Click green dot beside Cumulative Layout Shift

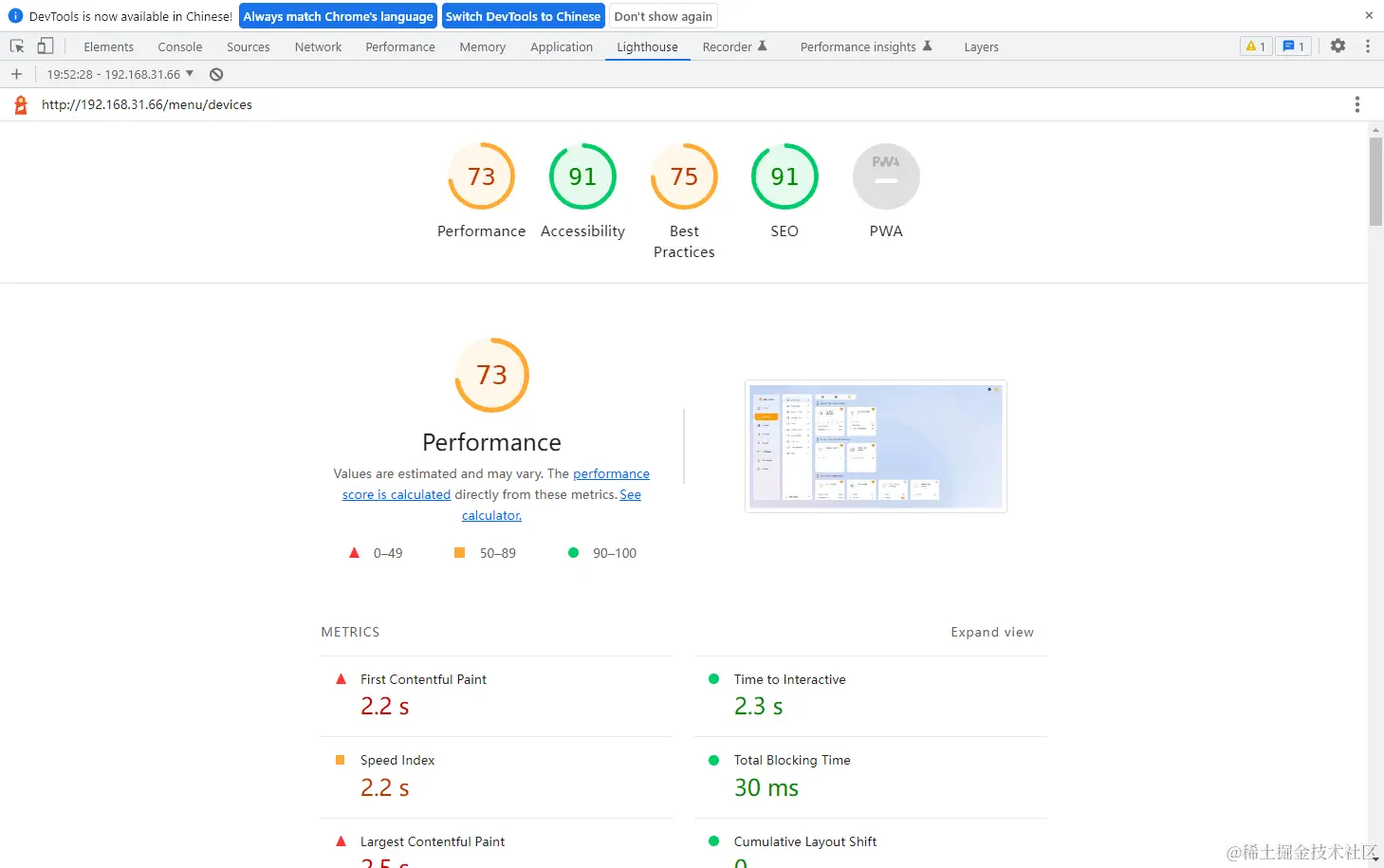point(714,841)
